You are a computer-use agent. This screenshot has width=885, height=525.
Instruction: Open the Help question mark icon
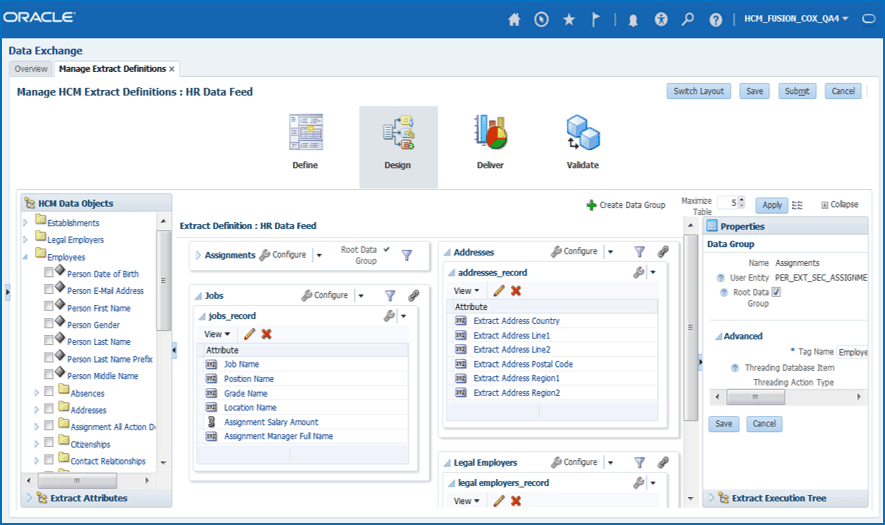point(716,20)
